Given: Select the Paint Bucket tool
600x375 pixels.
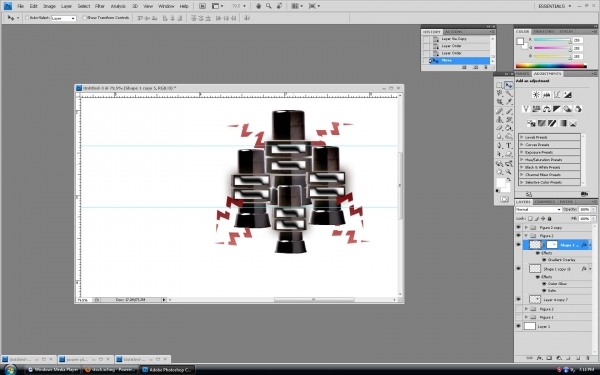Looking at the screenshot, I should 509,128.
